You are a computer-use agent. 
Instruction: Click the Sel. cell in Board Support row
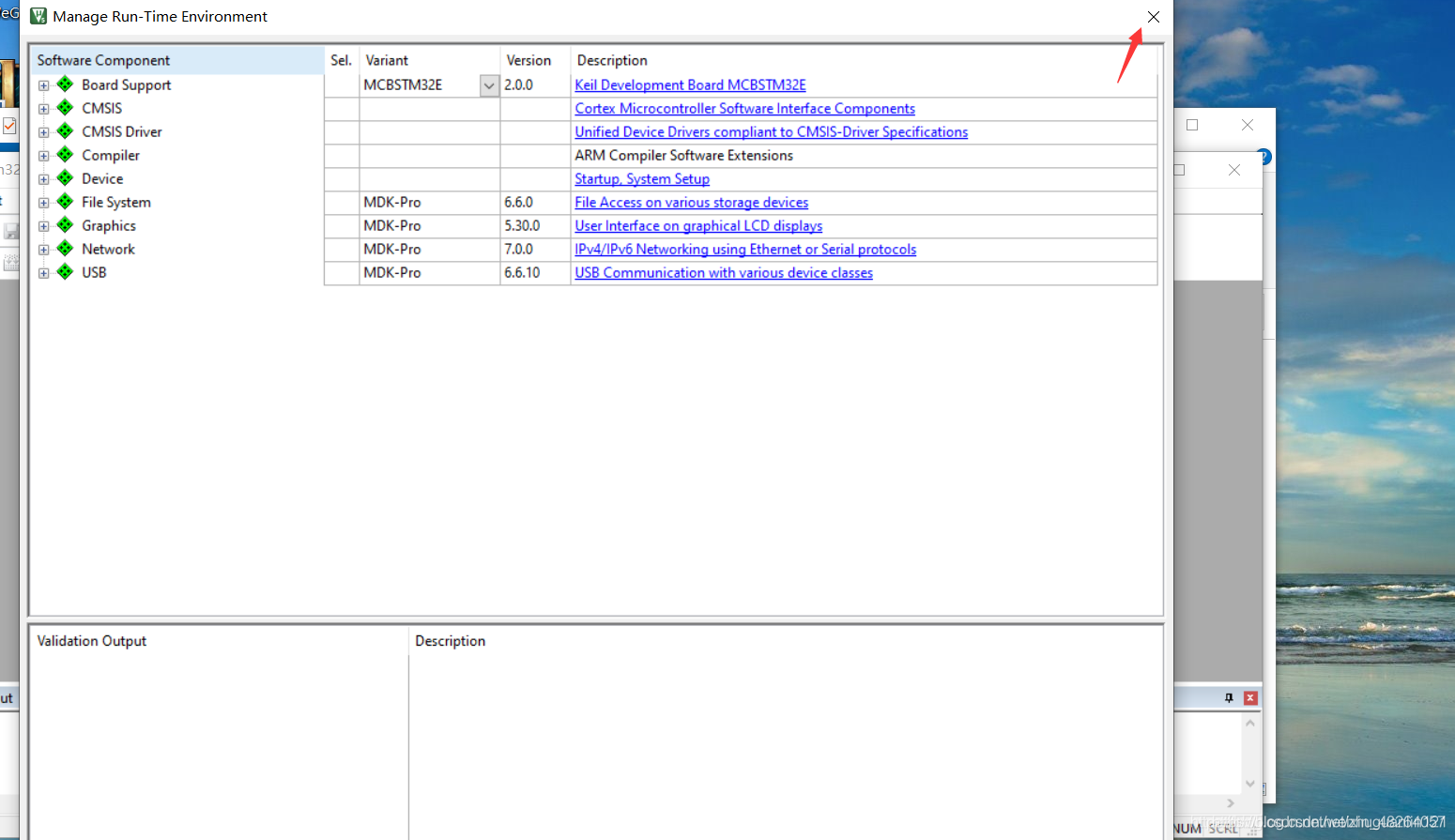342,84
